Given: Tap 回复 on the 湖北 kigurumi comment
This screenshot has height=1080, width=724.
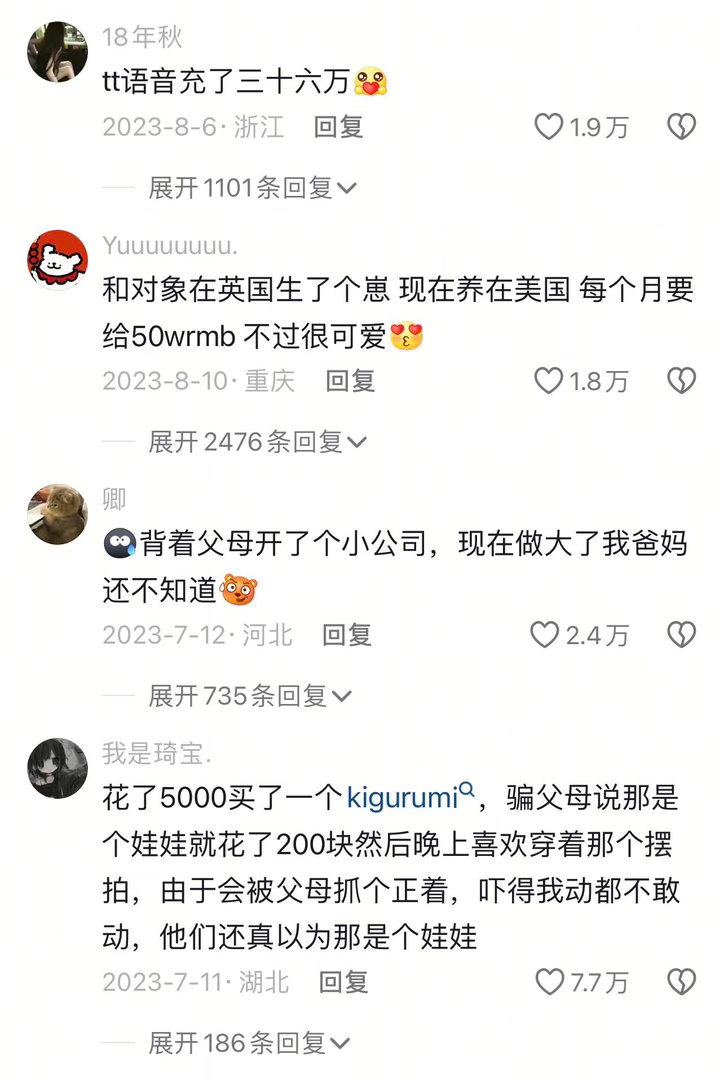Looking at the screenshot, I should (343, 982).
